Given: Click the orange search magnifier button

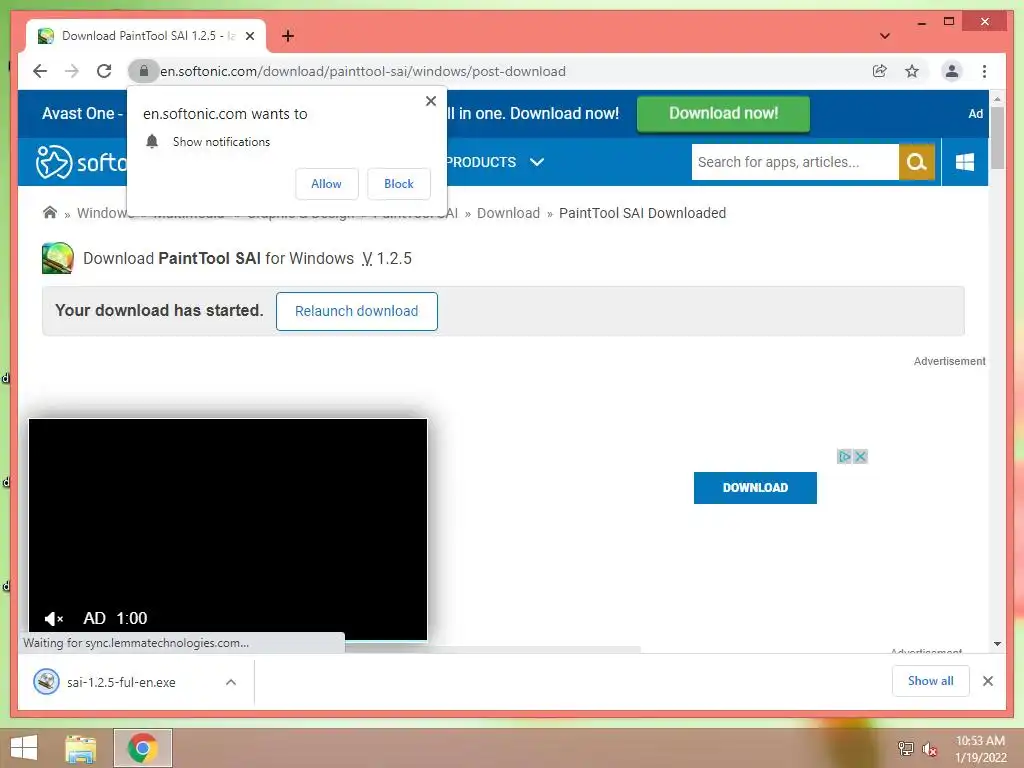Looking at the screenshot, I should (x=916, y=162).
